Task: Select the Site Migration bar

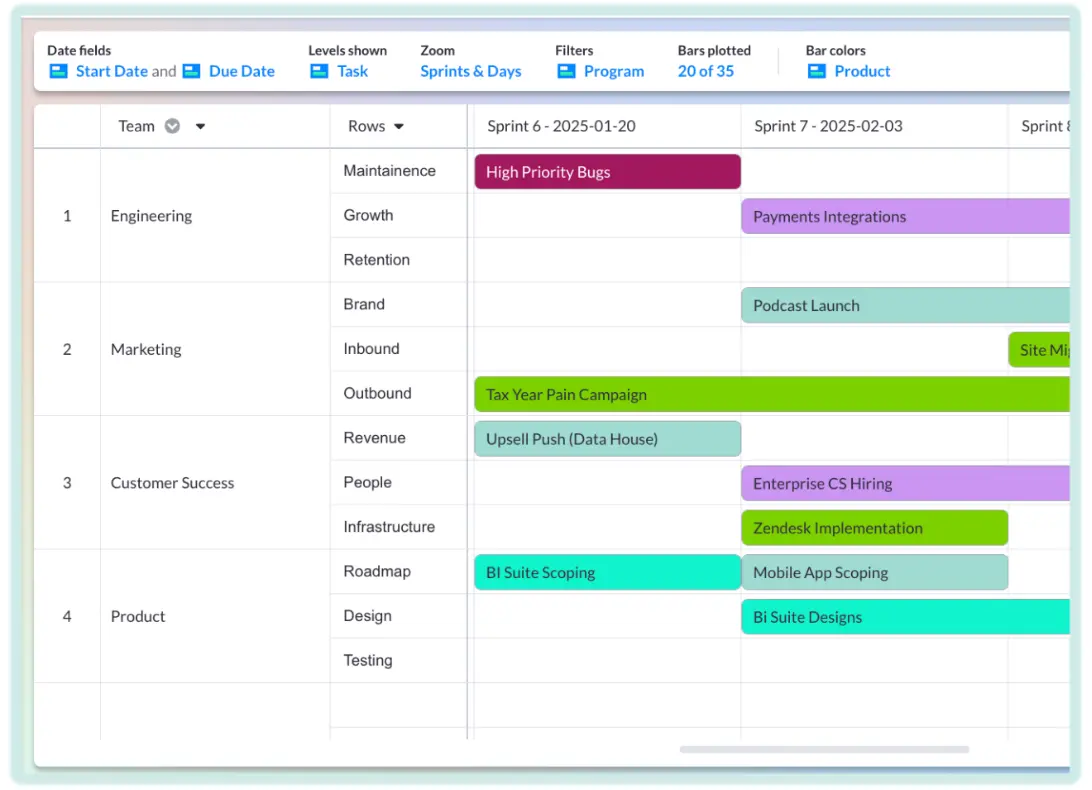Action: click(1039, 350)
